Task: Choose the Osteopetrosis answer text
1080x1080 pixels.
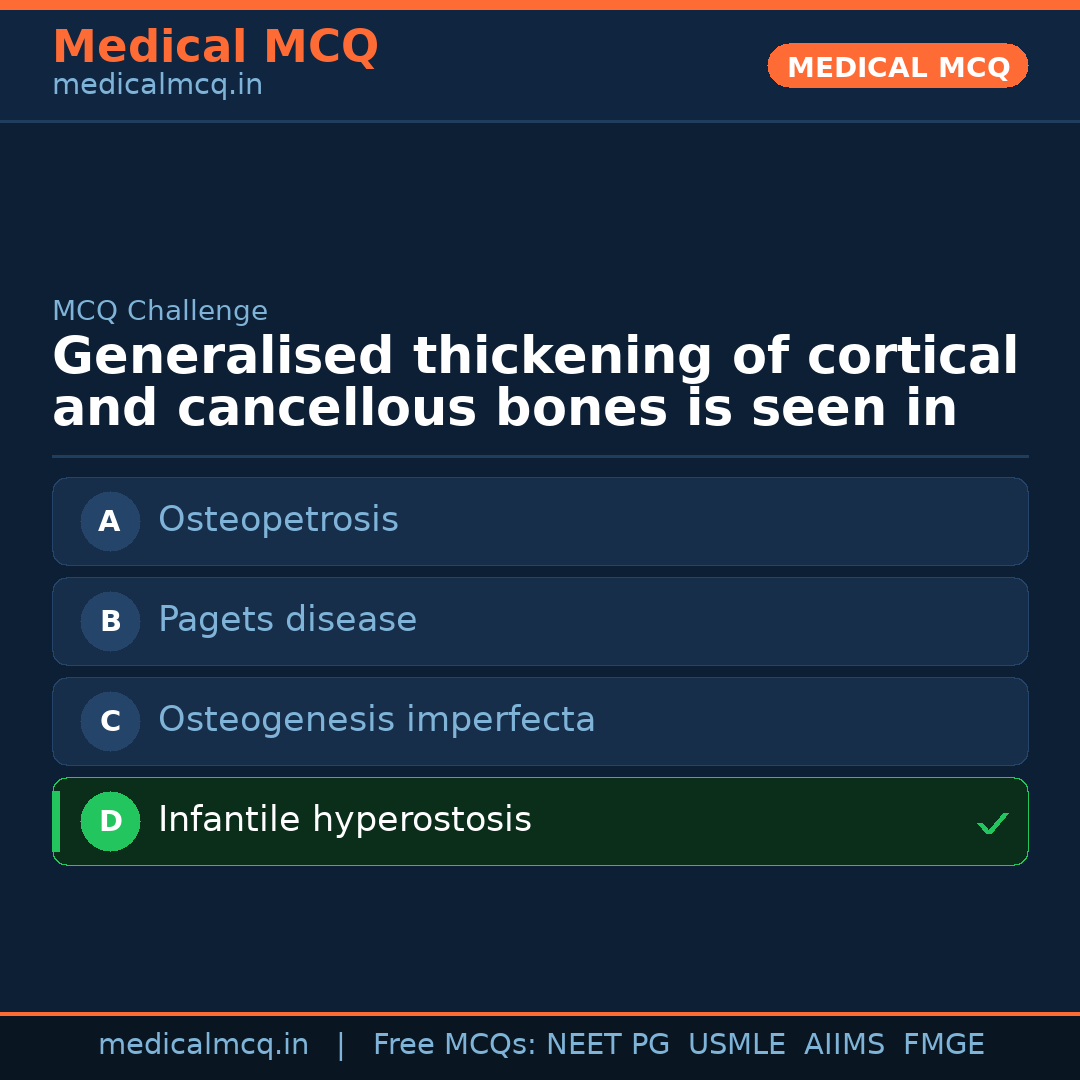Action: pos(278,520)
